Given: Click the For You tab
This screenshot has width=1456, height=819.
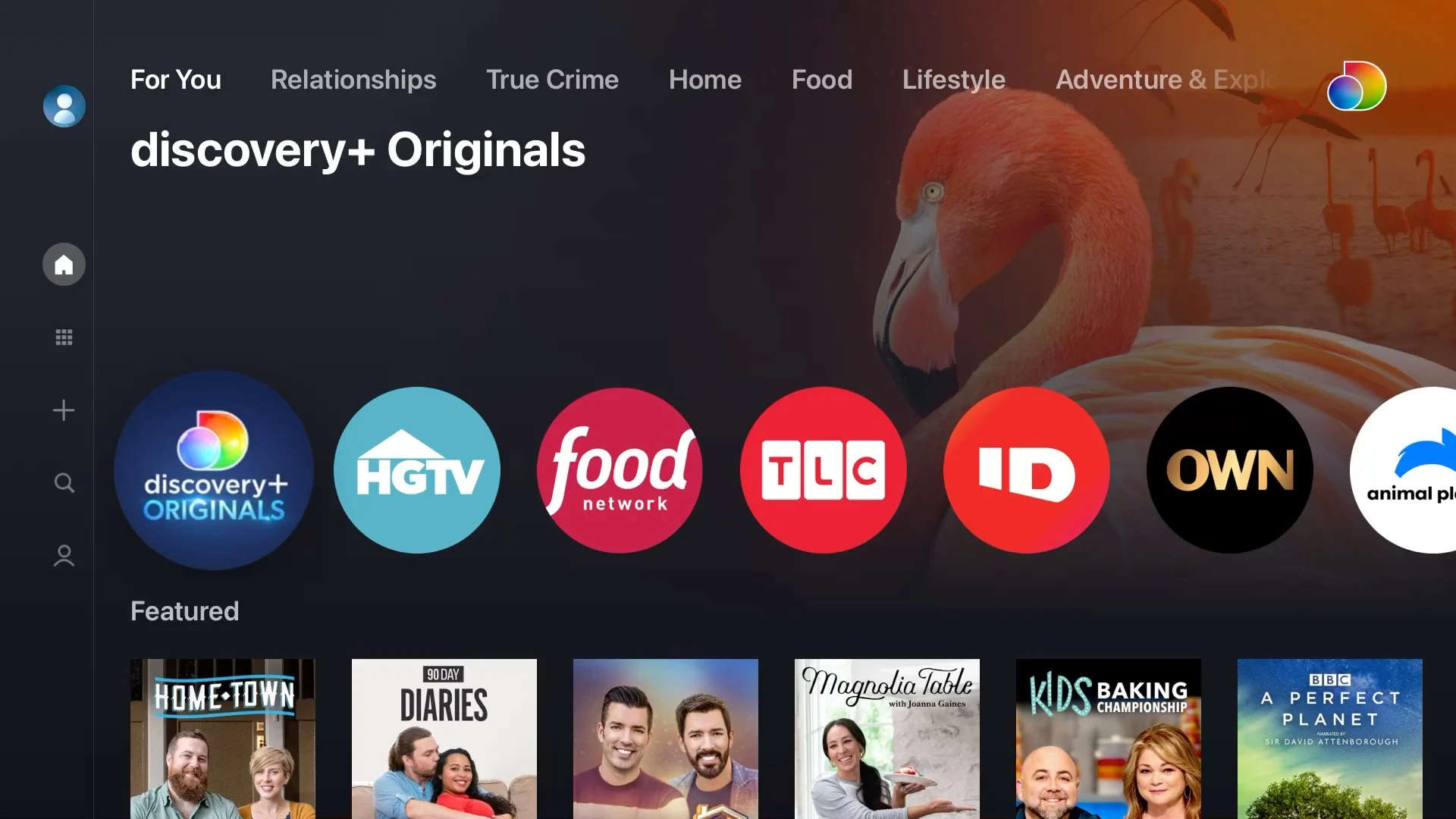Looking at the screenshot, I should [175, 79].
